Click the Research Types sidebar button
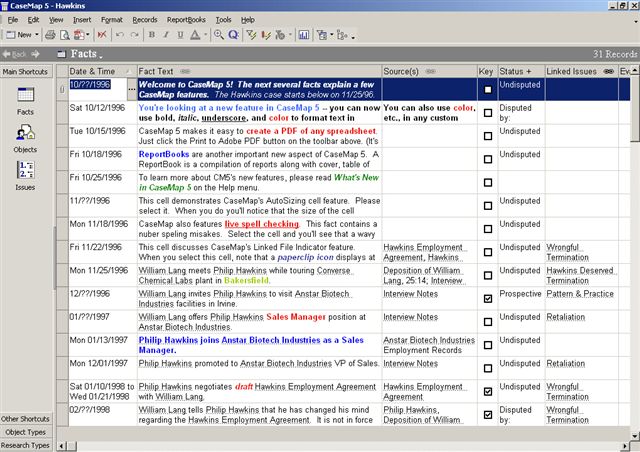The image size is (640, 452). click(25, 445)
